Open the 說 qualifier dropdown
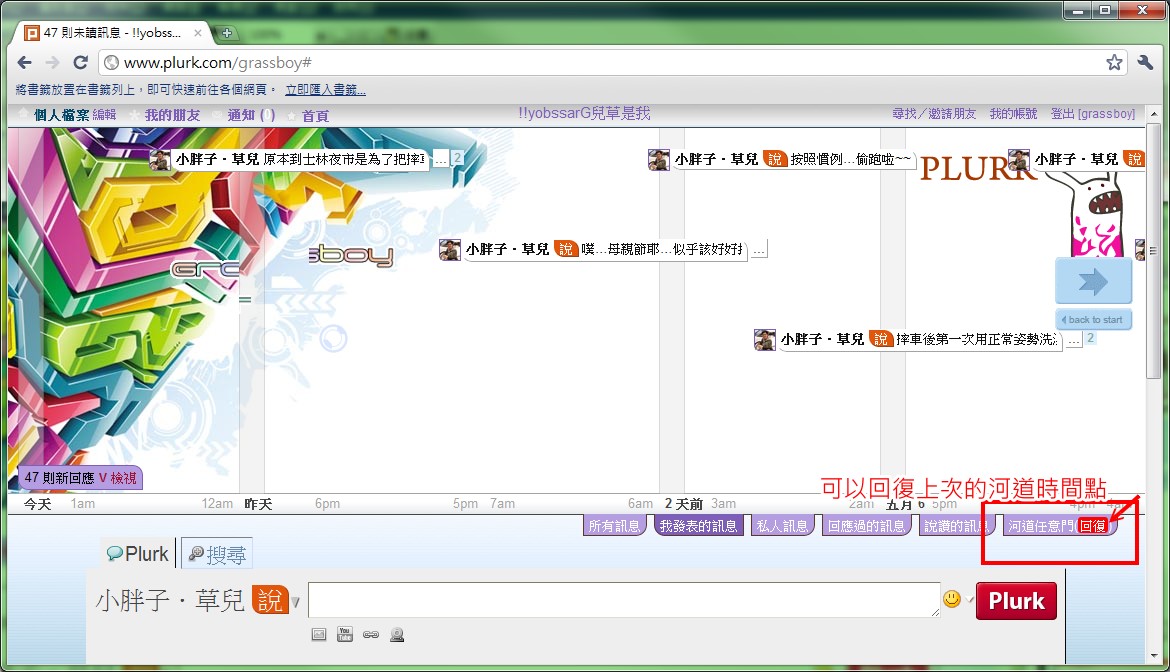This screenshot has height=672, width=1170. 275,600
